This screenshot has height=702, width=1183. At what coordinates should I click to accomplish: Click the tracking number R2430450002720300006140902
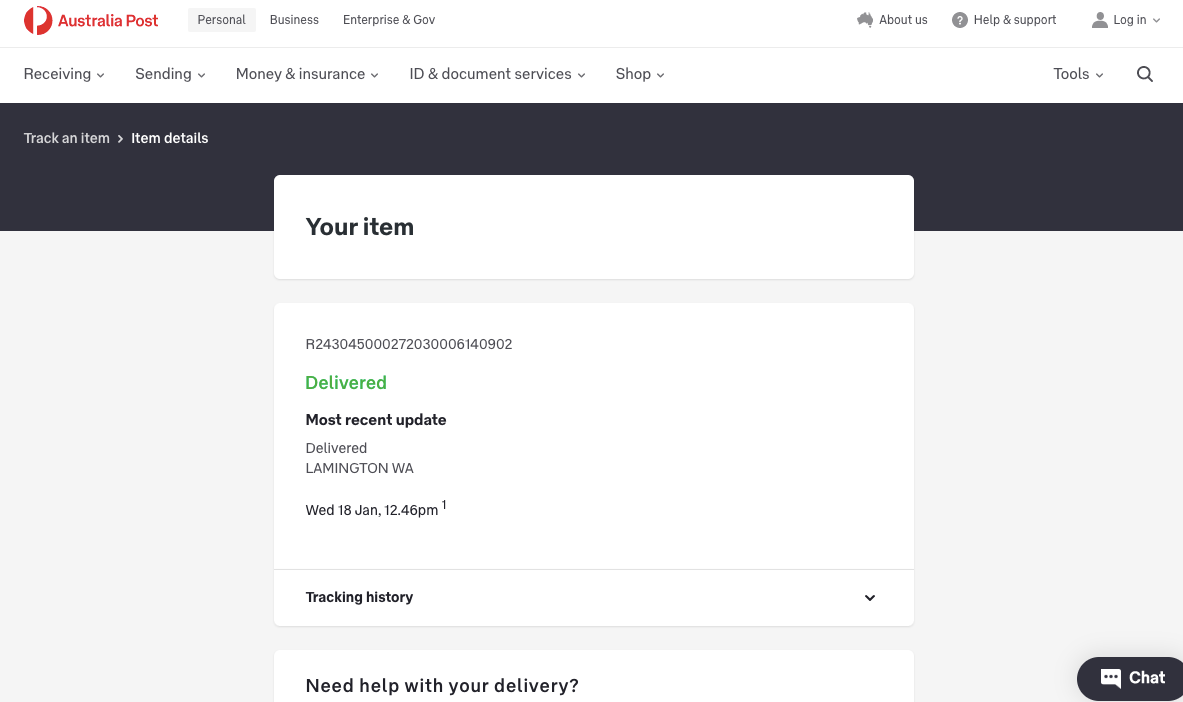tap(409, 344)
